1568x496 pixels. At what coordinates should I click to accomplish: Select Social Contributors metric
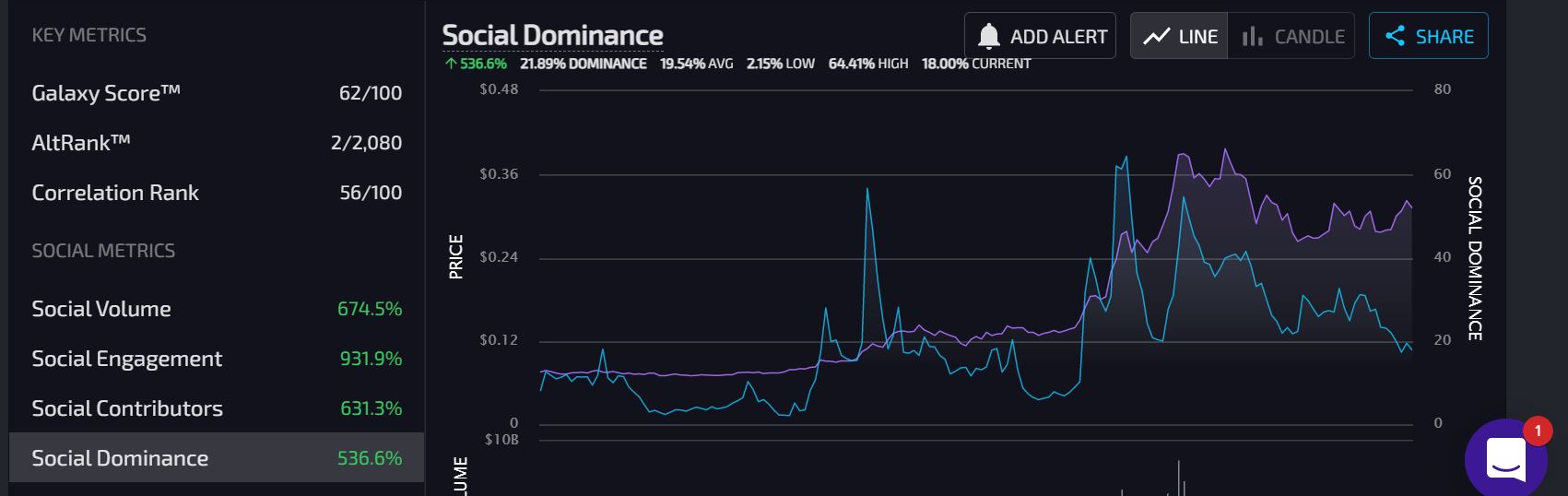point(217,407)
